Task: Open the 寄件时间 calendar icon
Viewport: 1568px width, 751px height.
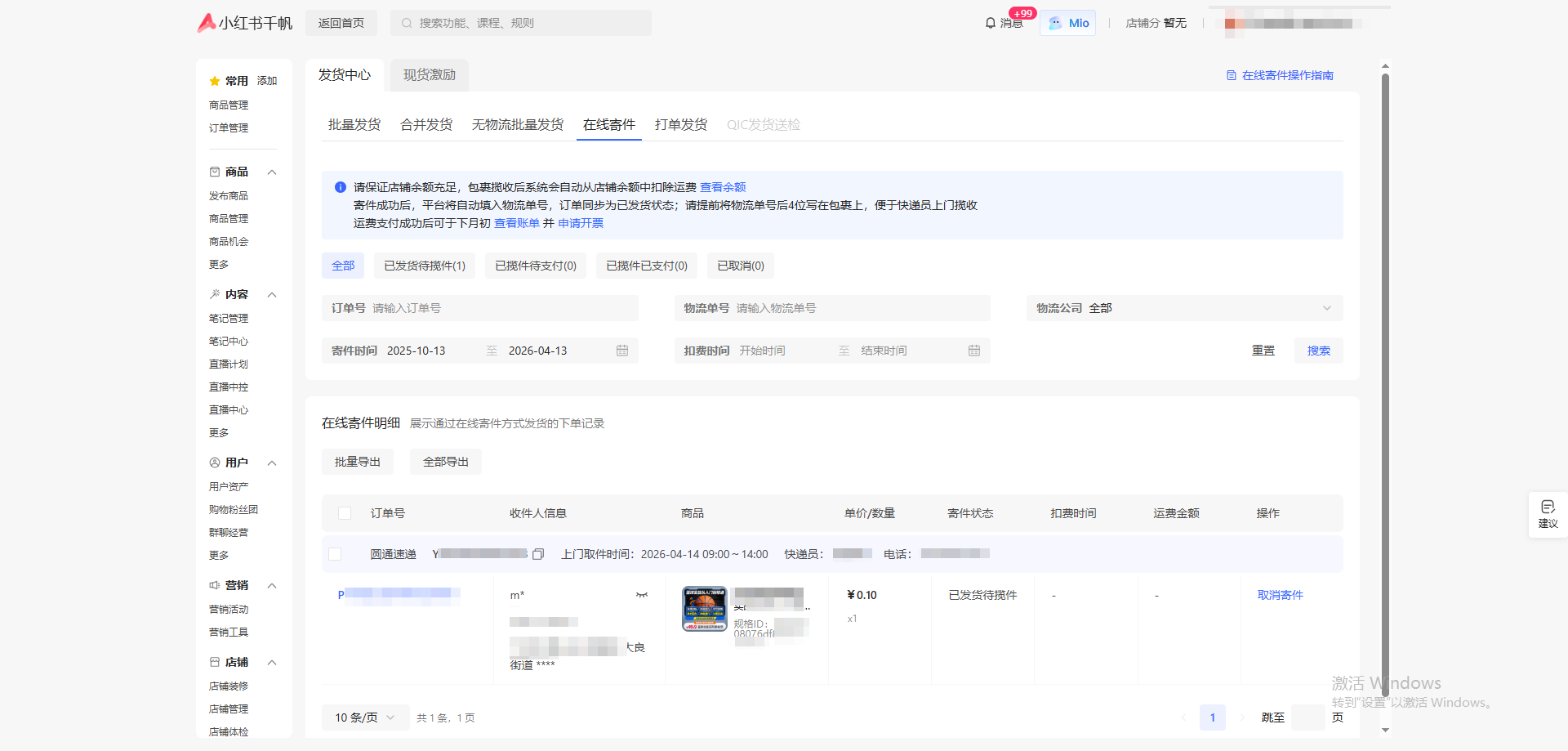Action: pos(622,351)
